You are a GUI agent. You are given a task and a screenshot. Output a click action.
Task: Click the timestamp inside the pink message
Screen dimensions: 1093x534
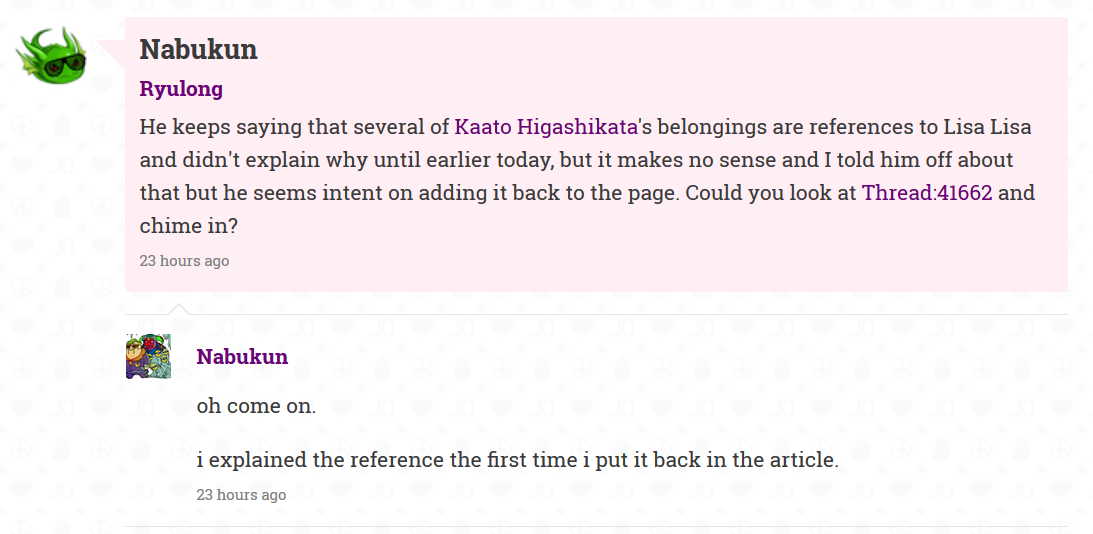[184, 261]
